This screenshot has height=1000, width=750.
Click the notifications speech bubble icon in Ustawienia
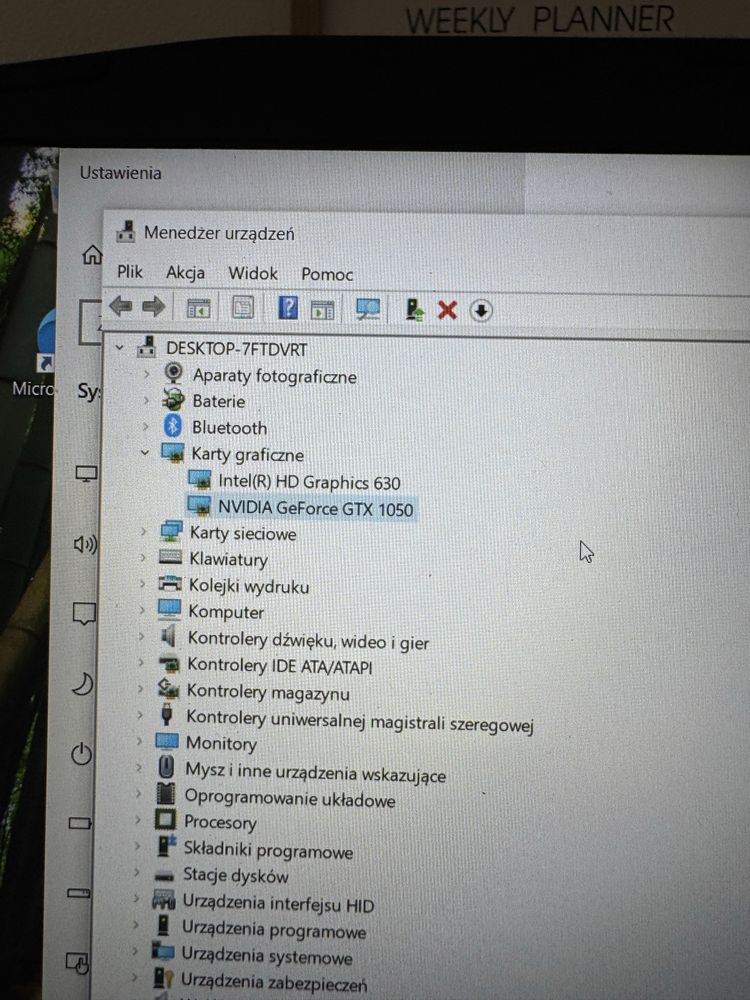pyautogui.click(x=84, y=614)
